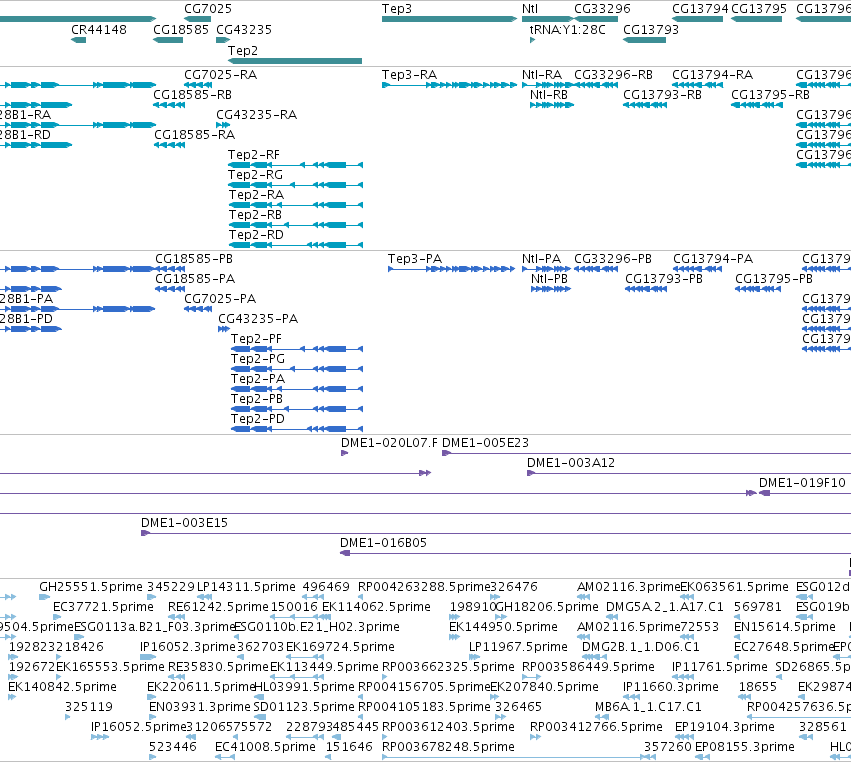Image resolution: width=851 pixels, height=762 pixels.
Task: Click EST RP003678248.5prime label
Action: click(448, 746)
